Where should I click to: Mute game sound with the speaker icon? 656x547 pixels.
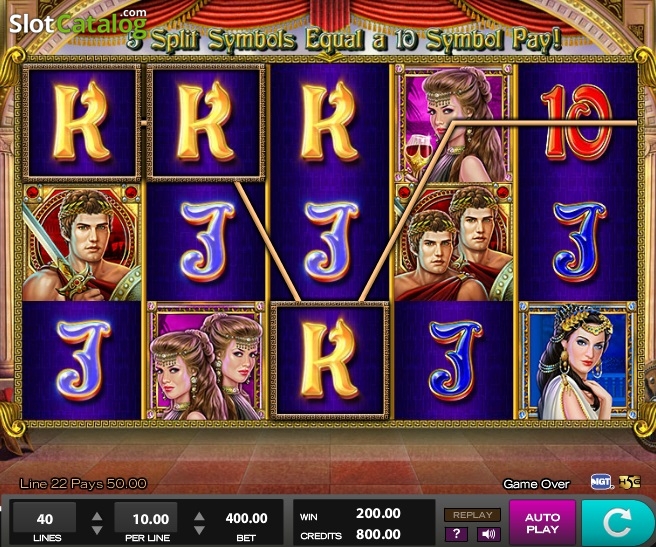point(488,534)
